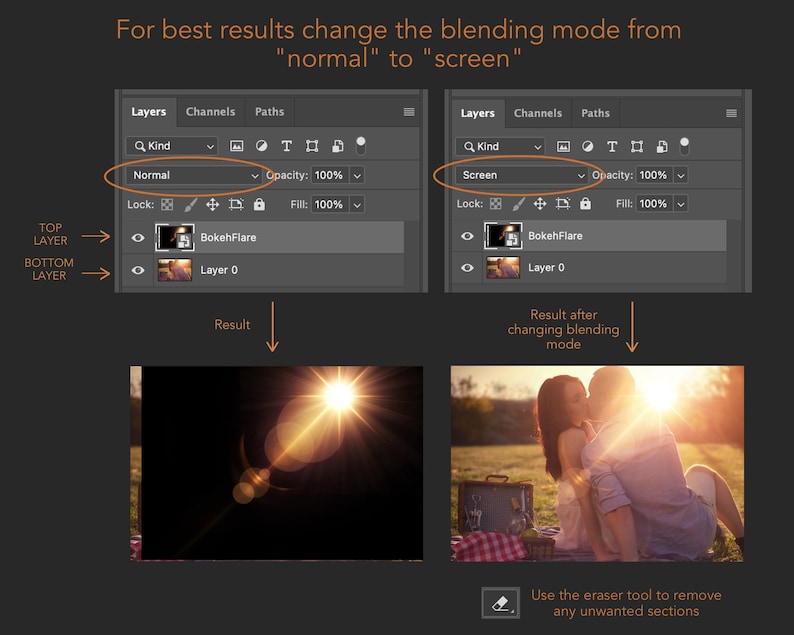
Task: Click smart object filter icon in left panel
Action: click(x=337, y=146)
